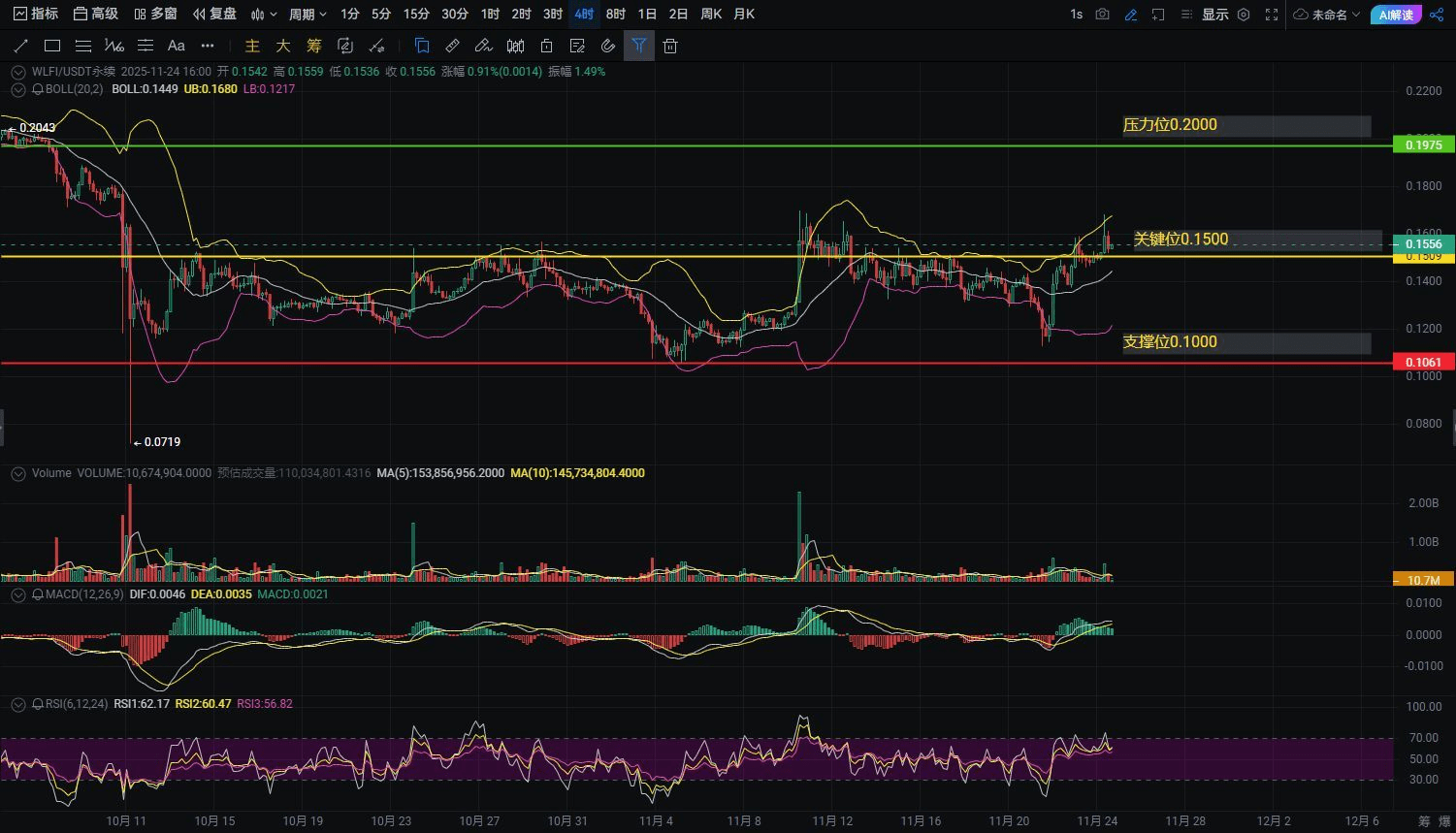Select the ruler measurement tool
This screenshot has height=833, width=1456.
click(x=452, y=46)
